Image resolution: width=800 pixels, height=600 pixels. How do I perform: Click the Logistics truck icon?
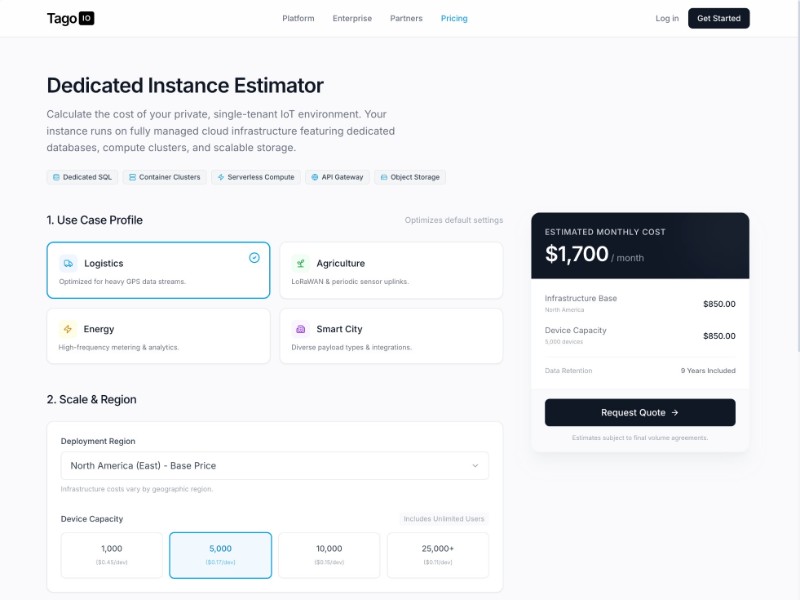click(x=68, y=263)
